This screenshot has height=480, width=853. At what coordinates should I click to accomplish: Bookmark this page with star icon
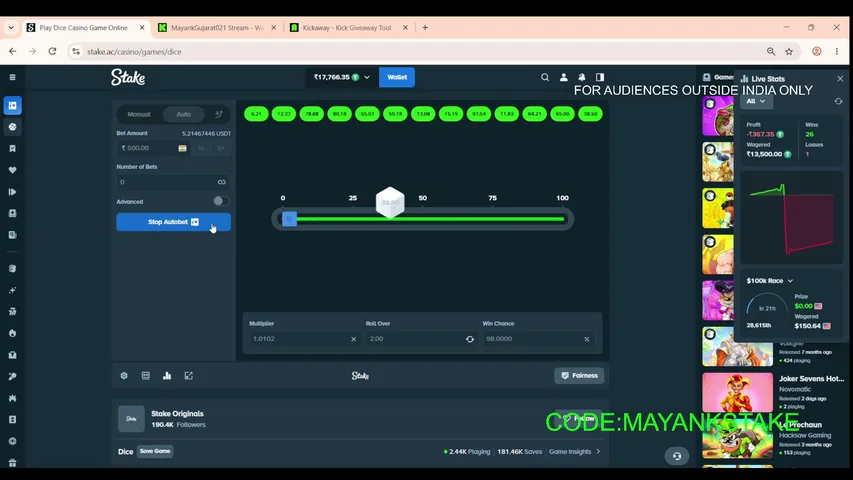[789, 51]
